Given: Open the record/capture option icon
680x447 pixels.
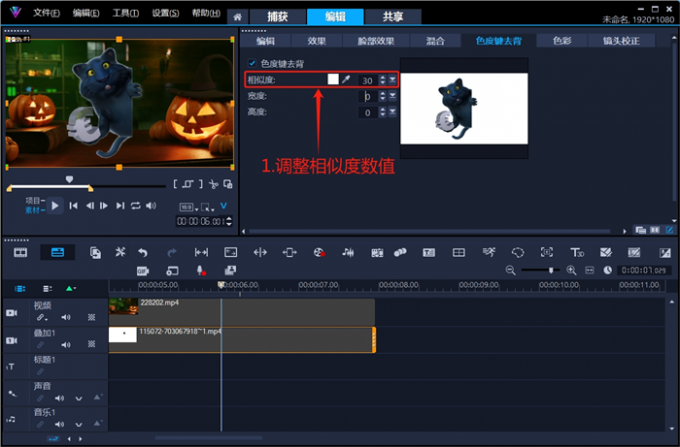Looking at the screenshot, I should click(319, 252).
